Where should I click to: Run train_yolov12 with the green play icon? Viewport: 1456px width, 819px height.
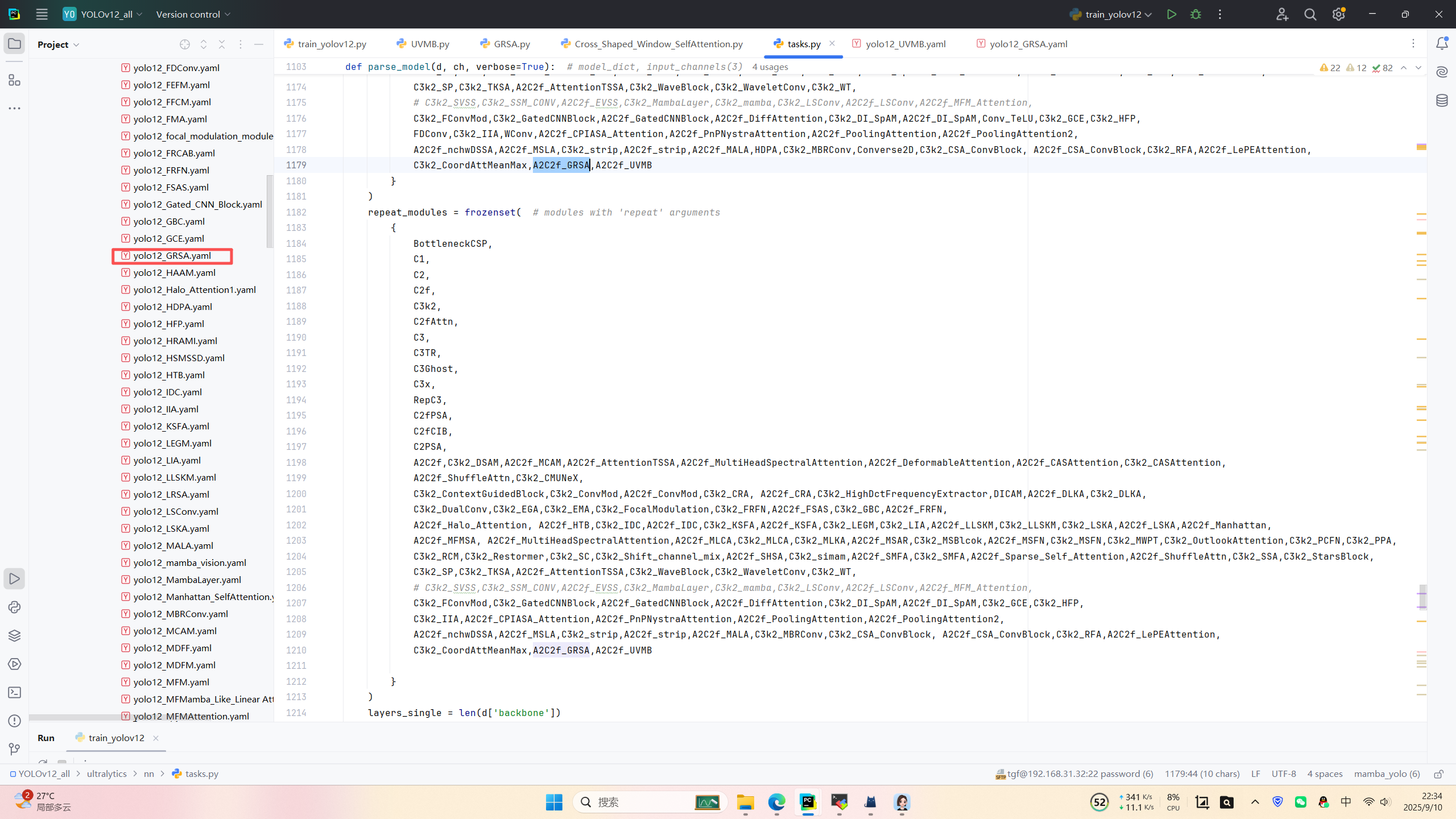(1171, 14)
